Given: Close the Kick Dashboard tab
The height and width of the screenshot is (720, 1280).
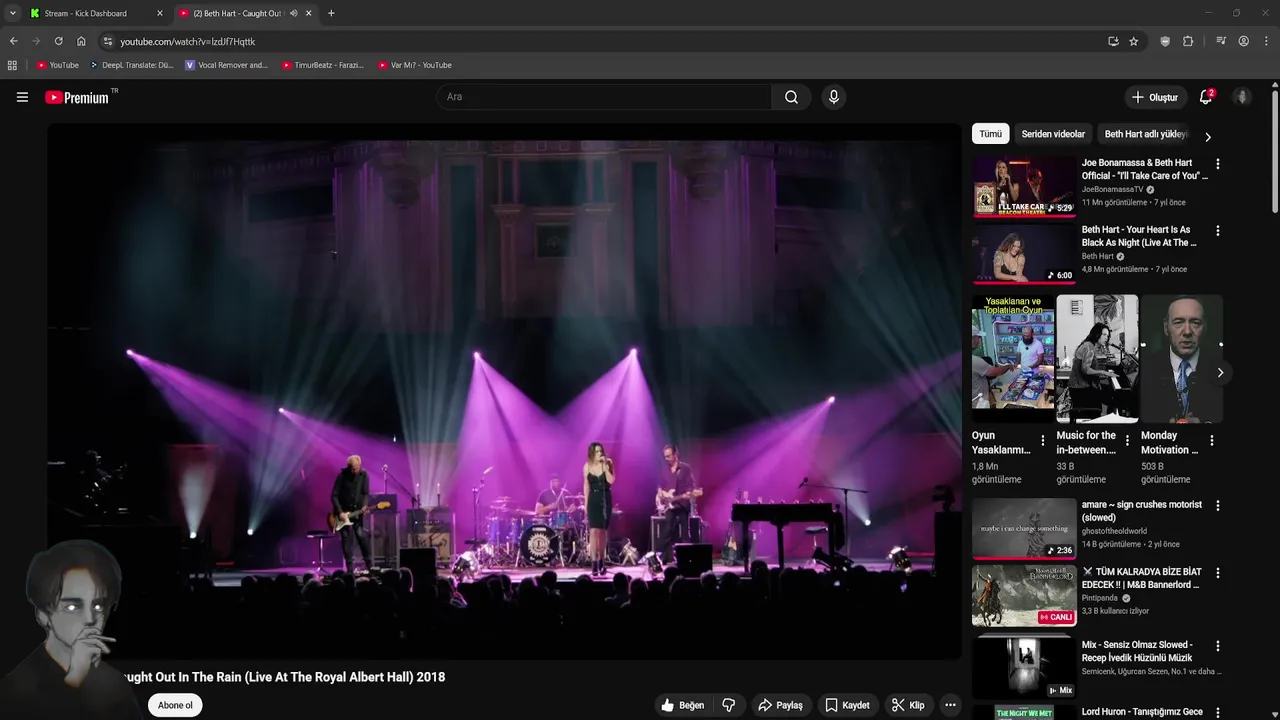Looking at the screenshot, I should point(159,13).
